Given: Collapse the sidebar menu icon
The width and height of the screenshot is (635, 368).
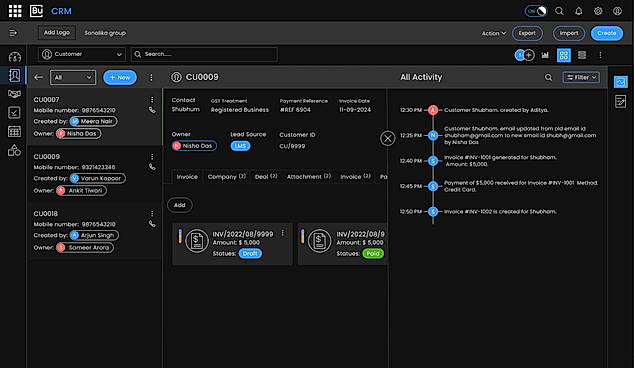Looking at the screenshot, I should (13, 33).
